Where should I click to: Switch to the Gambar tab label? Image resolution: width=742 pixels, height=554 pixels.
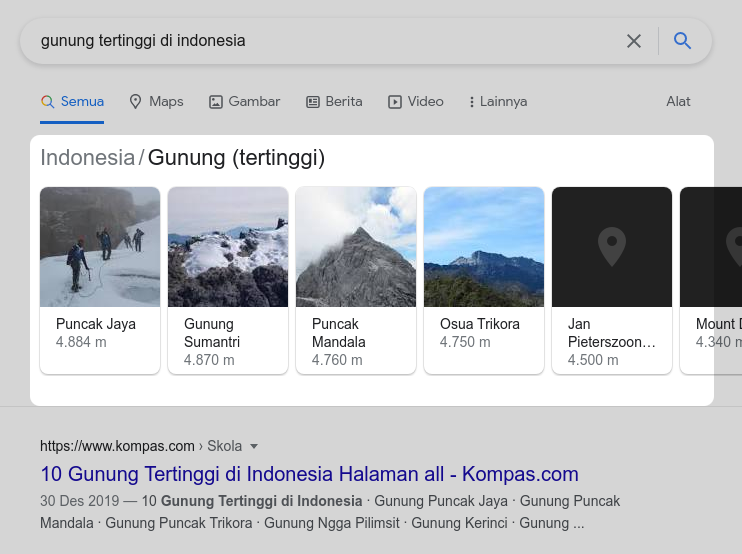[254, 101]
